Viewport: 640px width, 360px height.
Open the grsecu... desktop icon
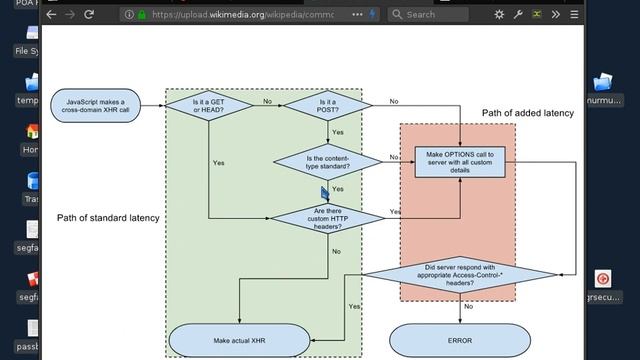pyautogui.click(x=603, y=286)
